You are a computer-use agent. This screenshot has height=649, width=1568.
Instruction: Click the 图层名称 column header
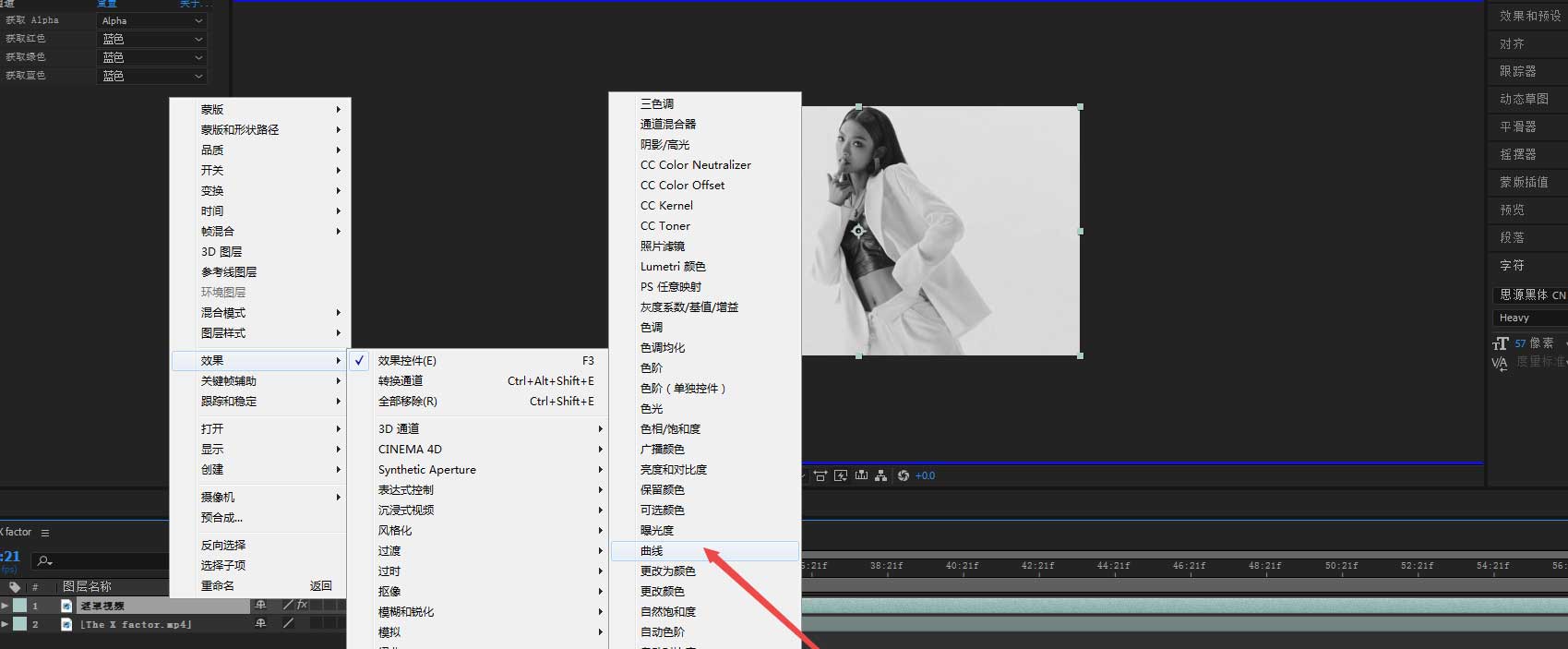(x=87, y=586)
